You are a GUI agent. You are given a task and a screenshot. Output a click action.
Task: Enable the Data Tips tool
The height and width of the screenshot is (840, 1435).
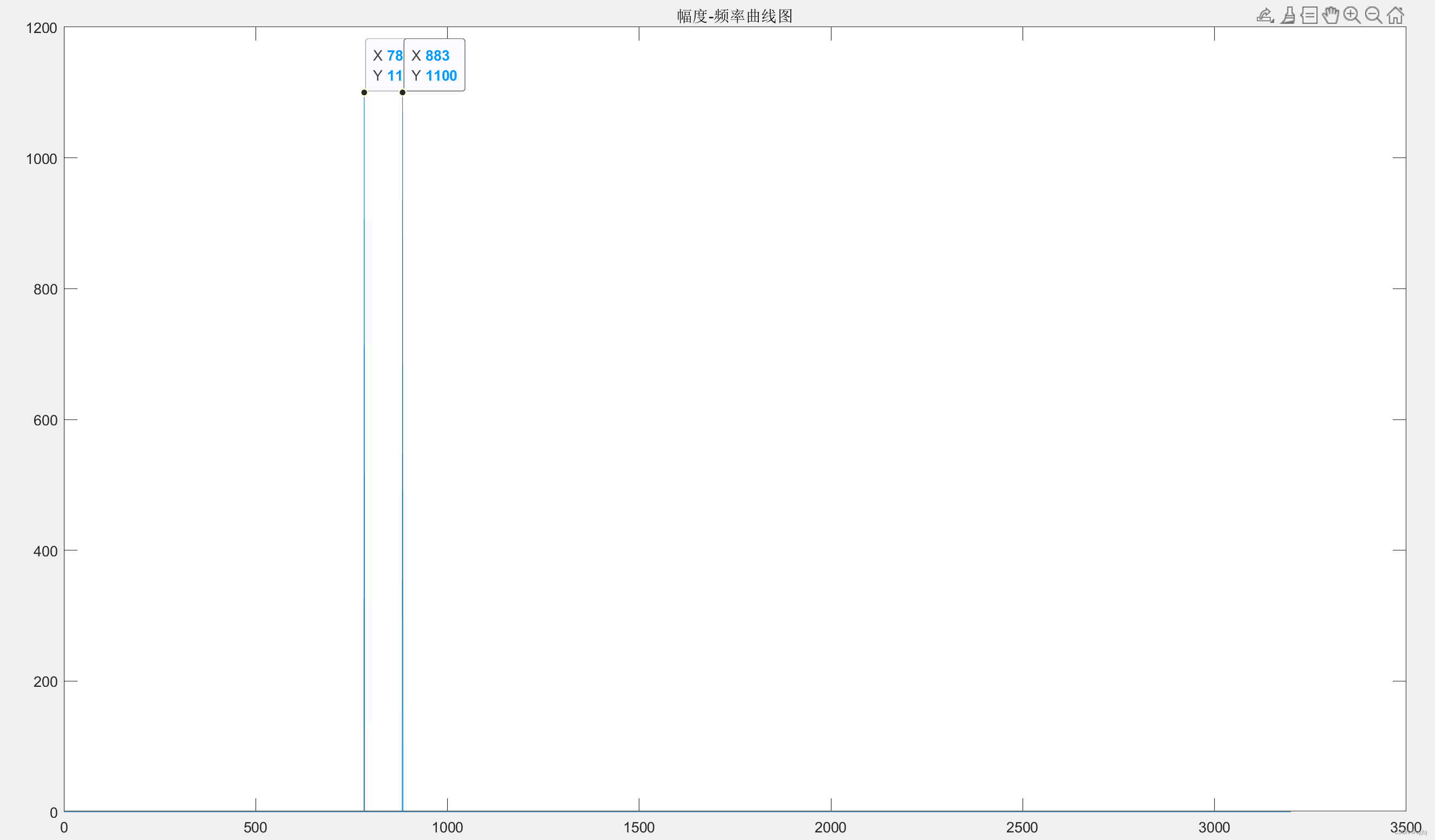[x=1309, y=15]
